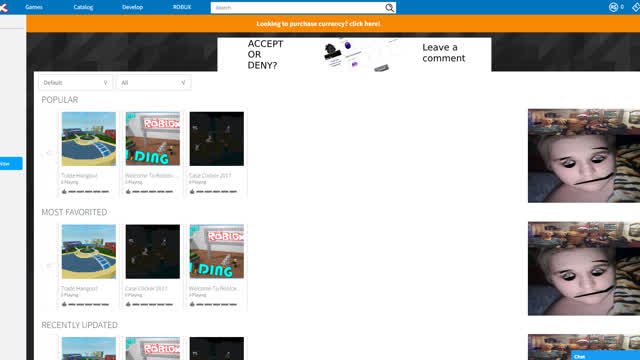This screenshot has height=360, width=640.
Task: Open Case Clicker thumbnail under Most Favorited
Action: coord(153,251)
